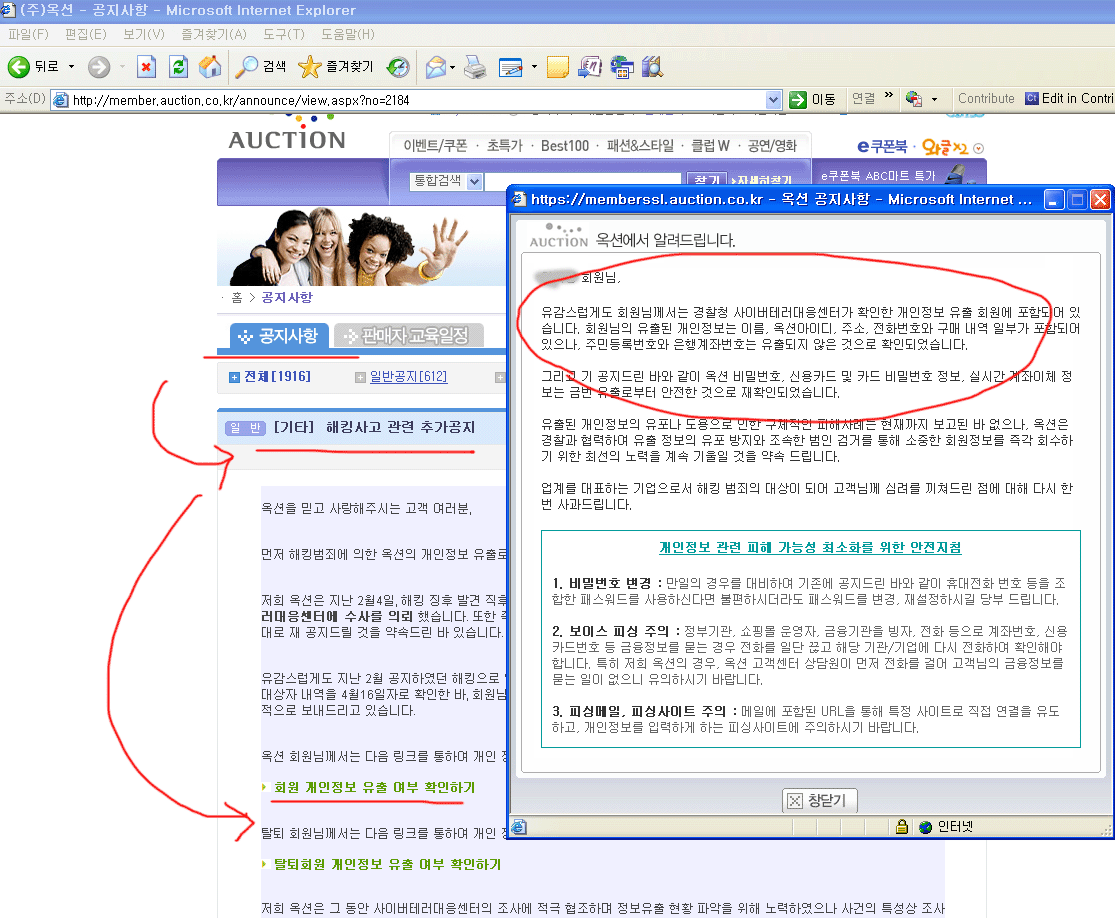Click the plus icon beside 전체[1916]

click(x=234, y=377)
